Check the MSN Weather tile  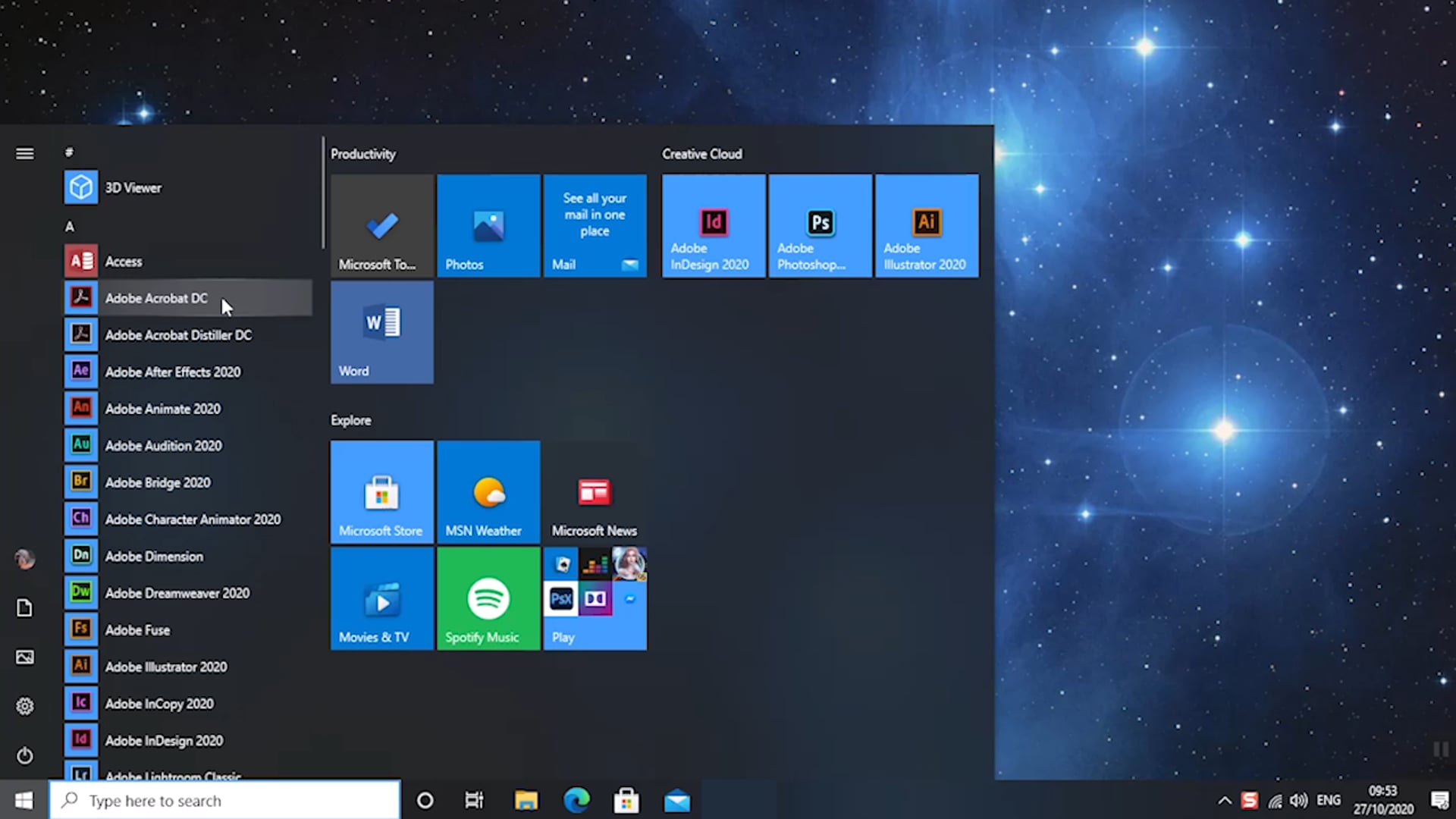tap(488, 491)
